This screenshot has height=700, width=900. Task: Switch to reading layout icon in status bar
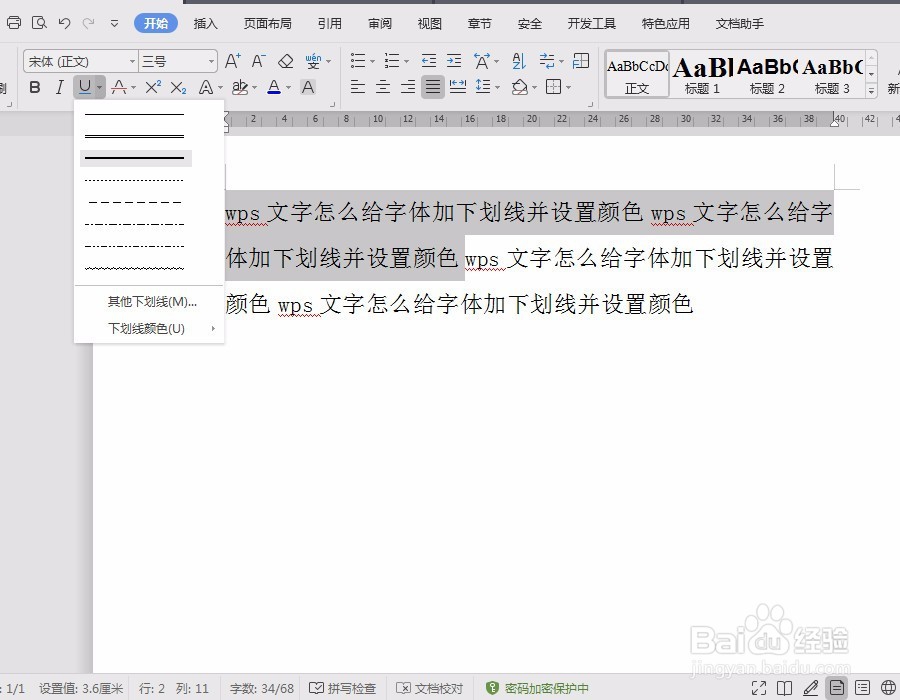click(784, 687)
